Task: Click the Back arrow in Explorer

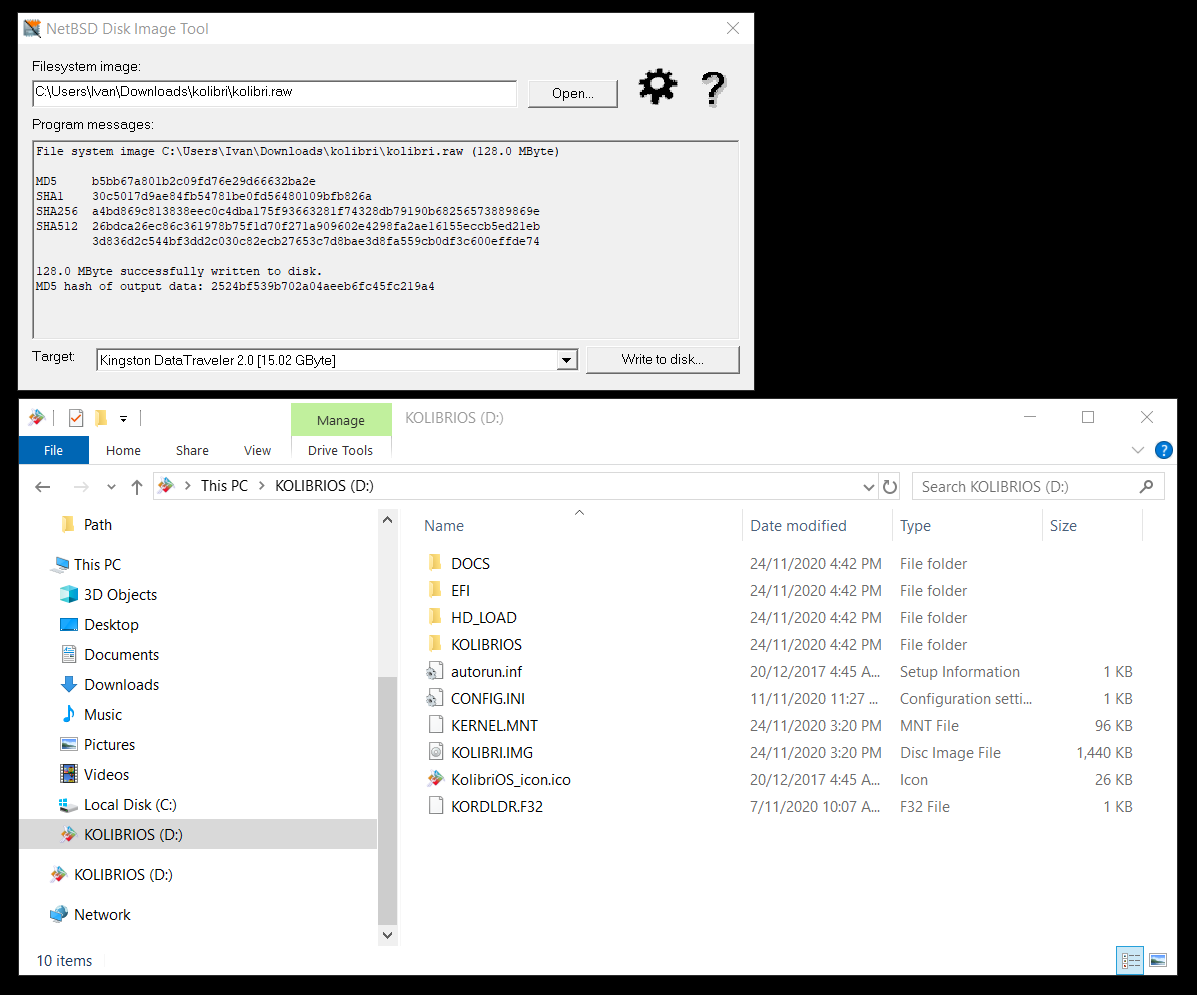Action: point(42,487)
